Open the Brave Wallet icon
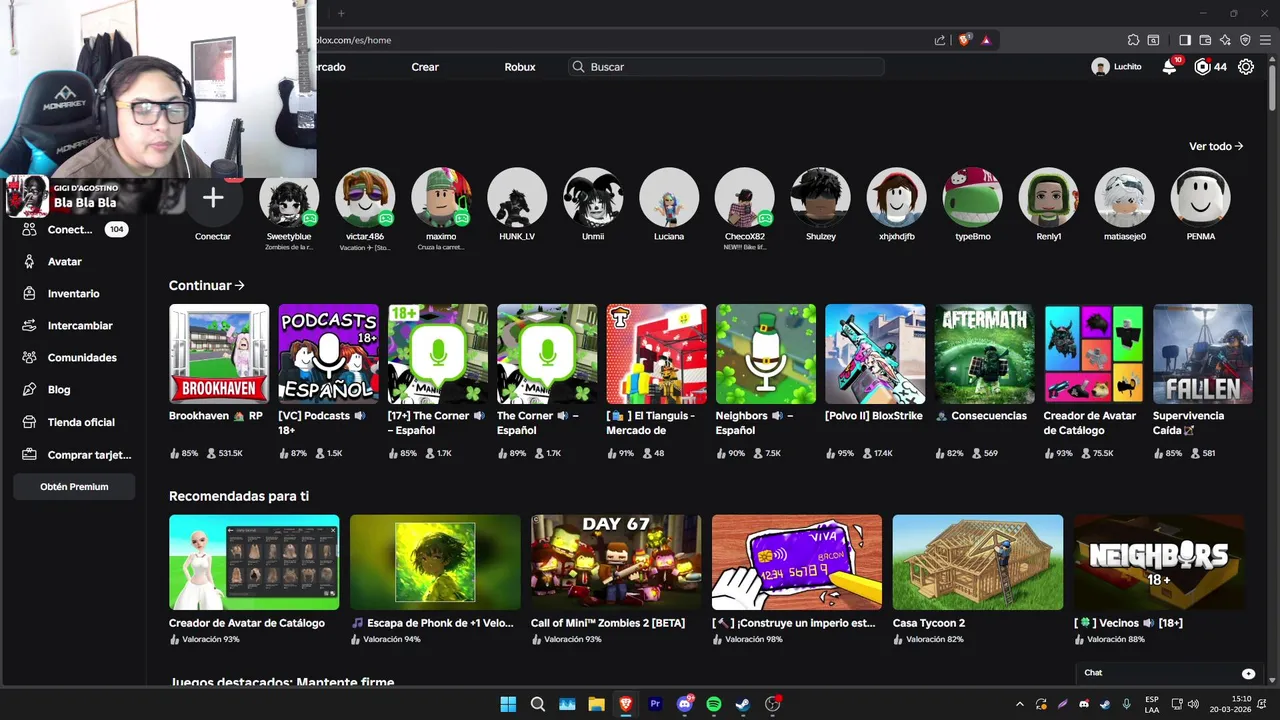Screen dimensions: 1280x720 (x=1205, y=40)
